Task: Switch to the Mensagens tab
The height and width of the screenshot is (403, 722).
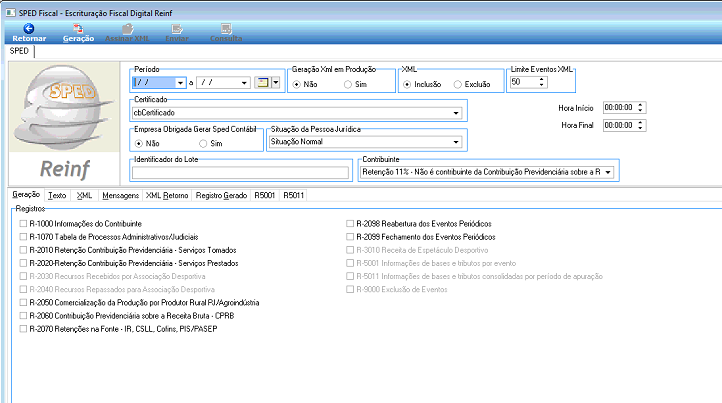Action: coord(120,195)
